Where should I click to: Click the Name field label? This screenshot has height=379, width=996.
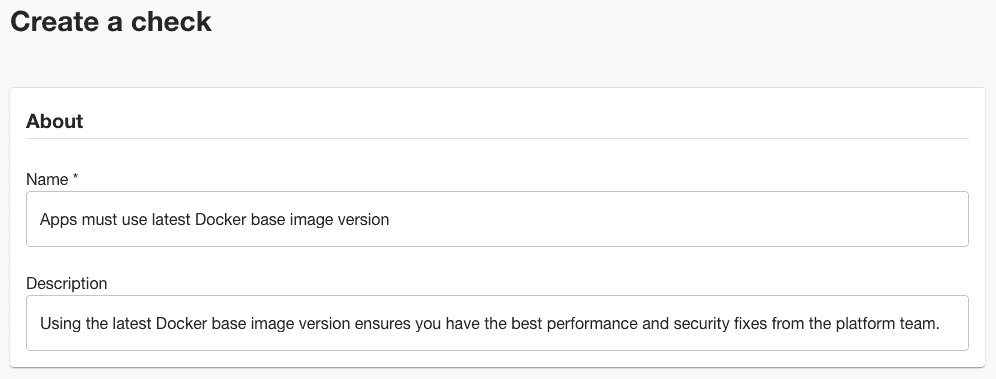click(x=47, y=180)
